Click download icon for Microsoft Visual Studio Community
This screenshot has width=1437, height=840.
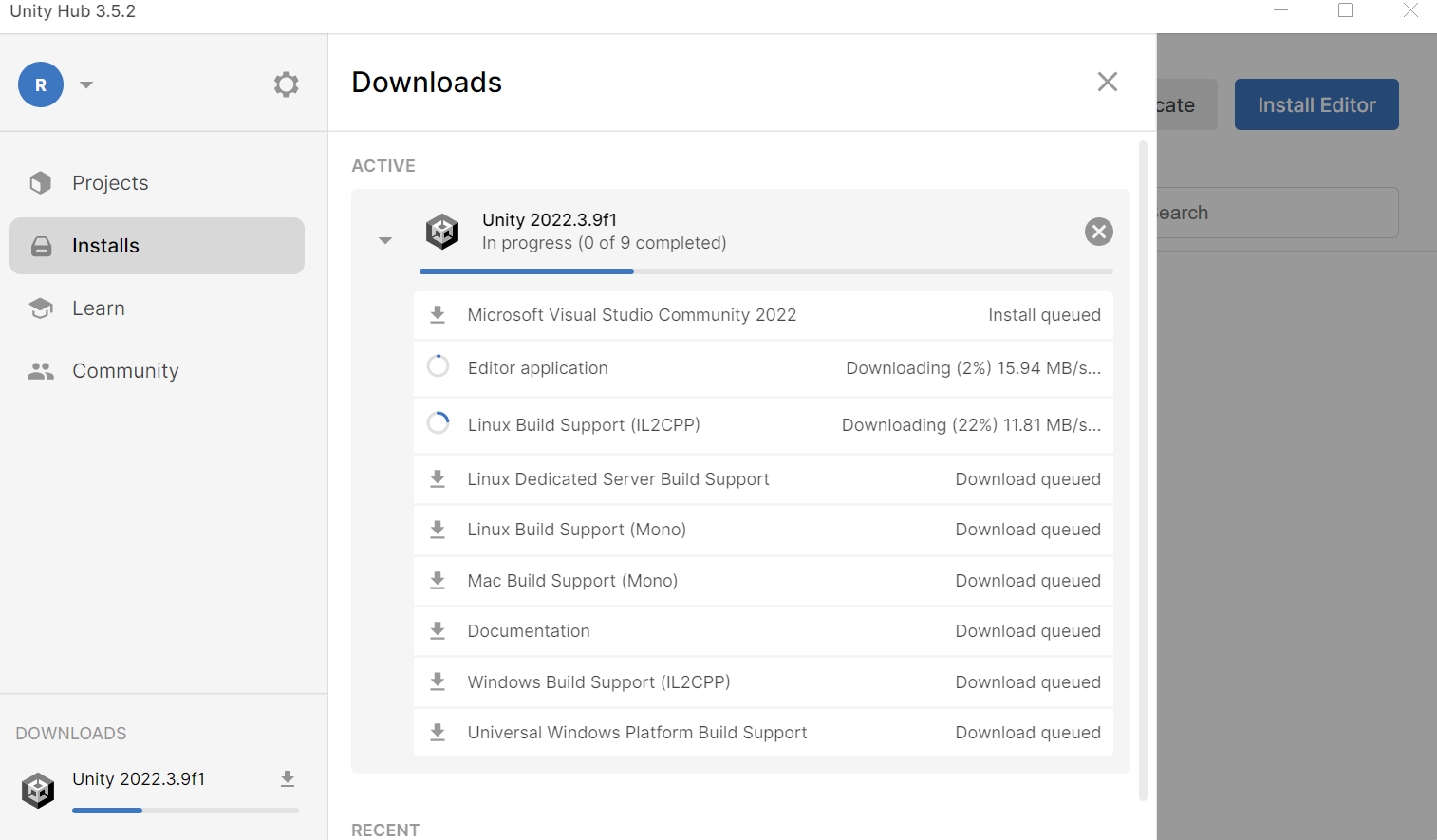pyautogui.click(x=438, y=314)
